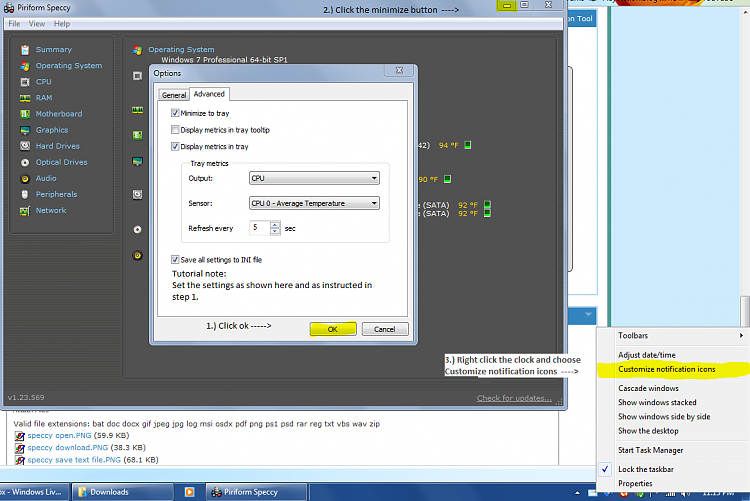Click the Hard Drives icon in the sidebar
Image resolution: width=750 pixels, height=501 pixels.
pos(25,146)
